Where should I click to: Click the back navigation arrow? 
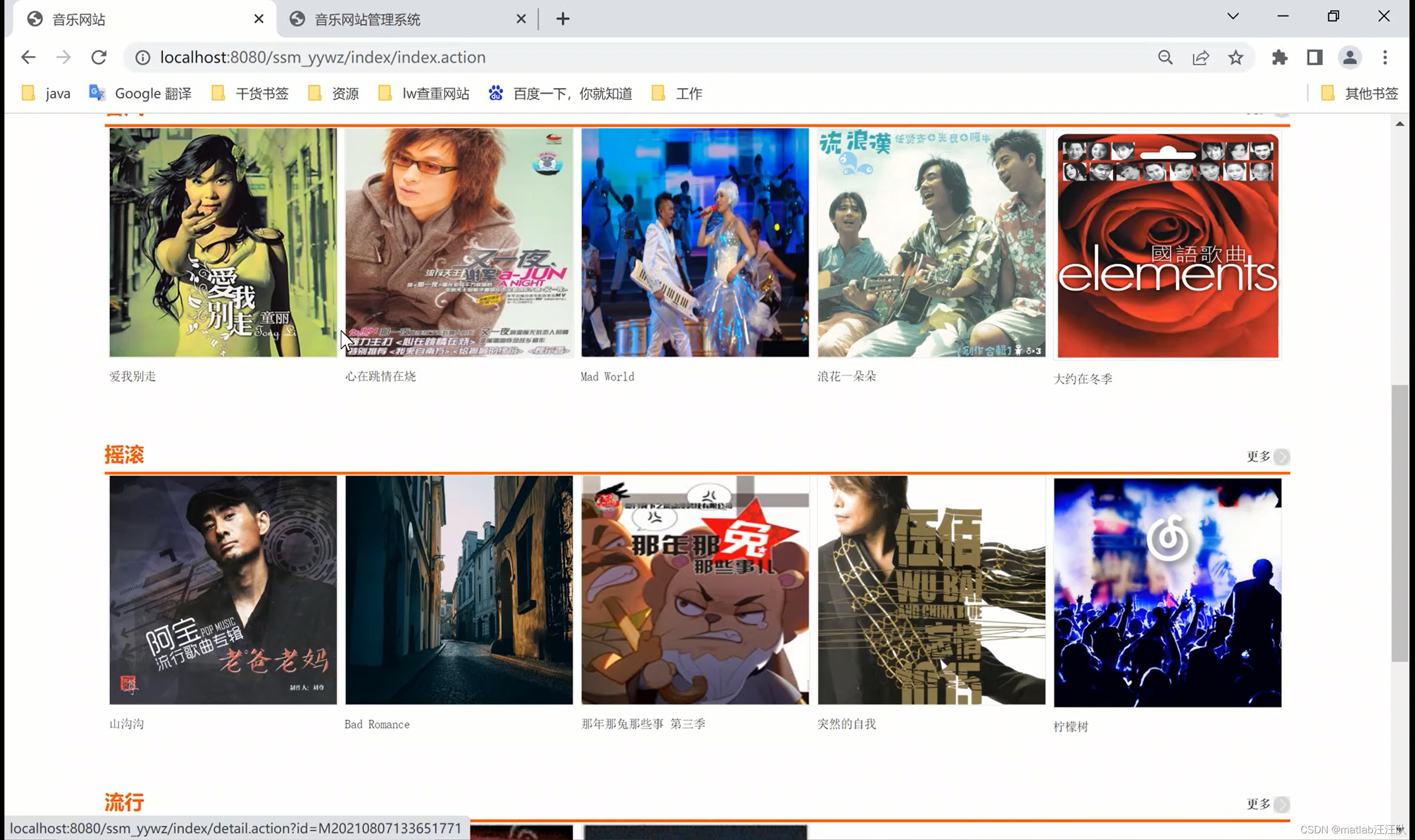(28, 57)
